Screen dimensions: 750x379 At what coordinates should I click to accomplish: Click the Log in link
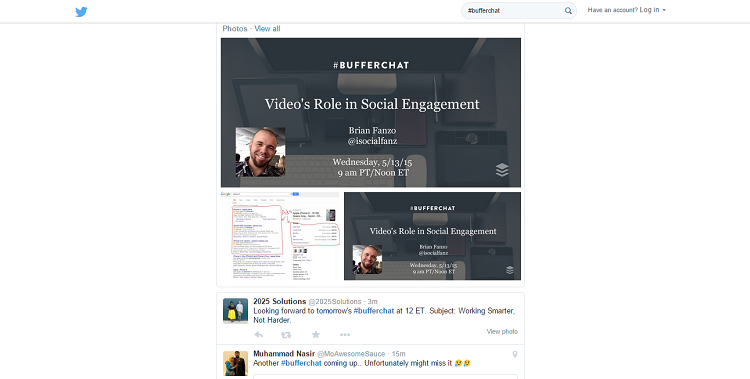[x=649, y=10]
